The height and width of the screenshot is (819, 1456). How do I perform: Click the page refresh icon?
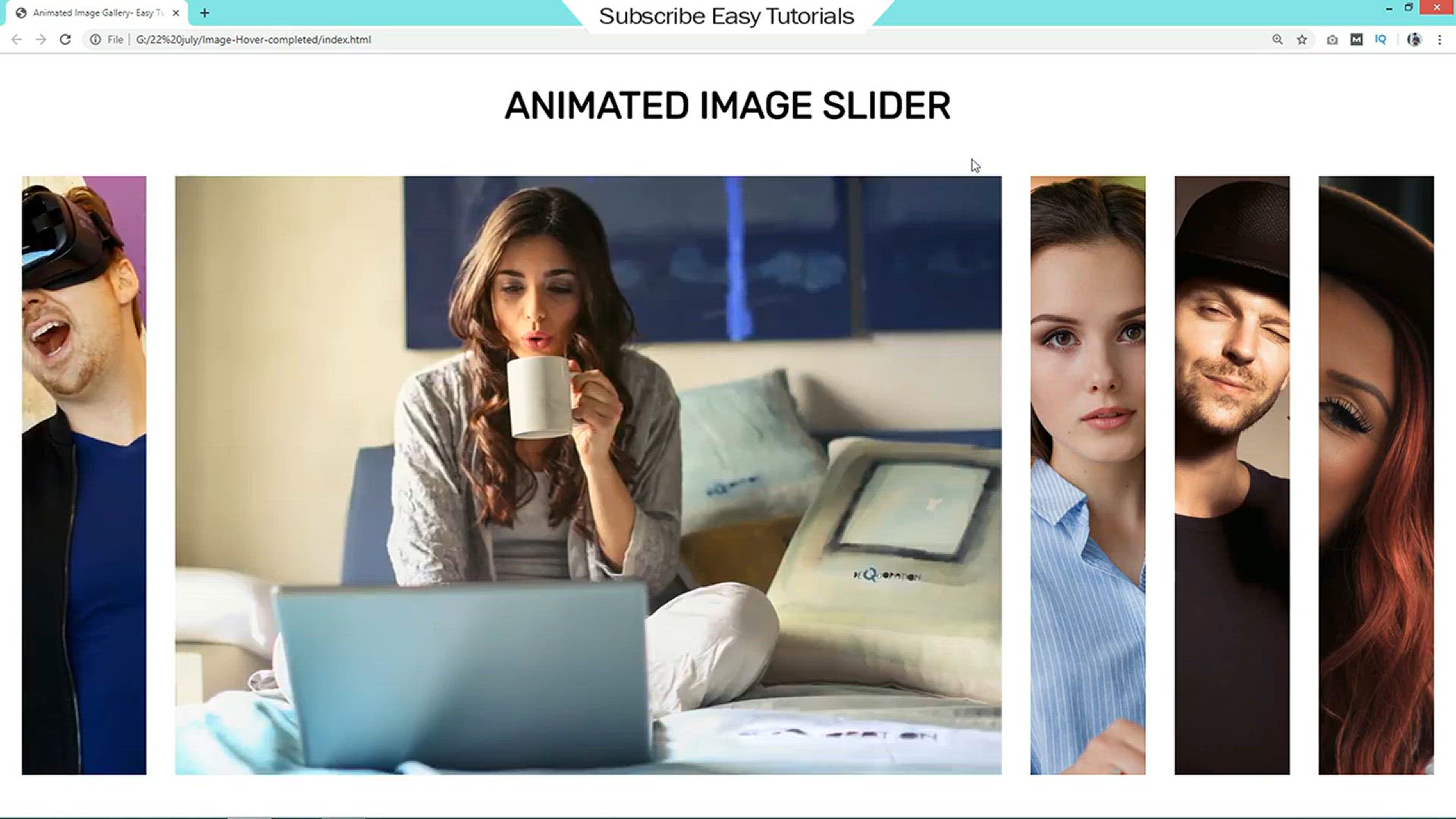(x=65, y=39)
